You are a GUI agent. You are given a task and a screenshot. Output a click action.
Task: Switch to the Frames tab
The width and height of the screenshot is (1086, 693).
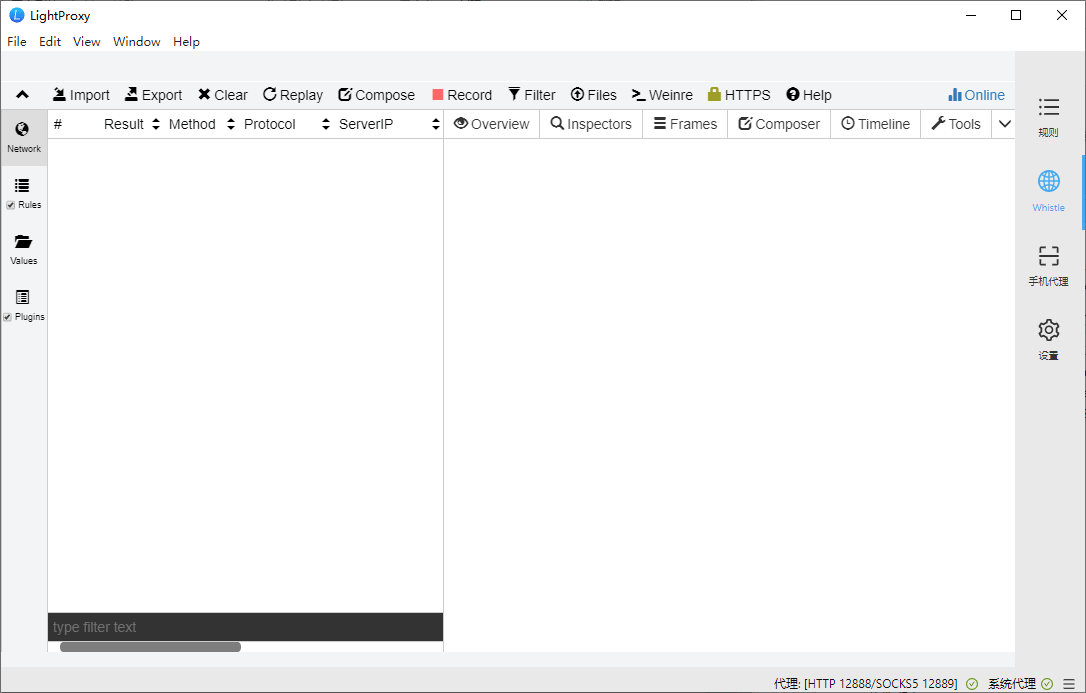pyautogui.click(x=686, y=124)
